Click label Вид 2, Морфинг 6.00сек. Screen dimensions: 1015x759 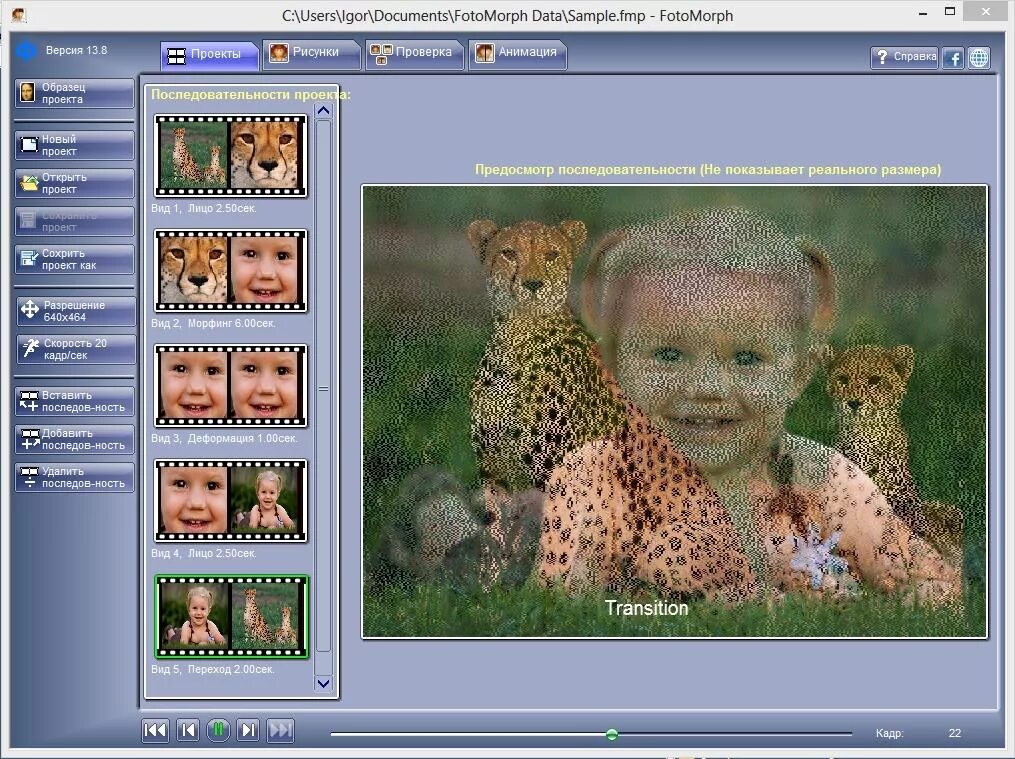tap(213, 323)
